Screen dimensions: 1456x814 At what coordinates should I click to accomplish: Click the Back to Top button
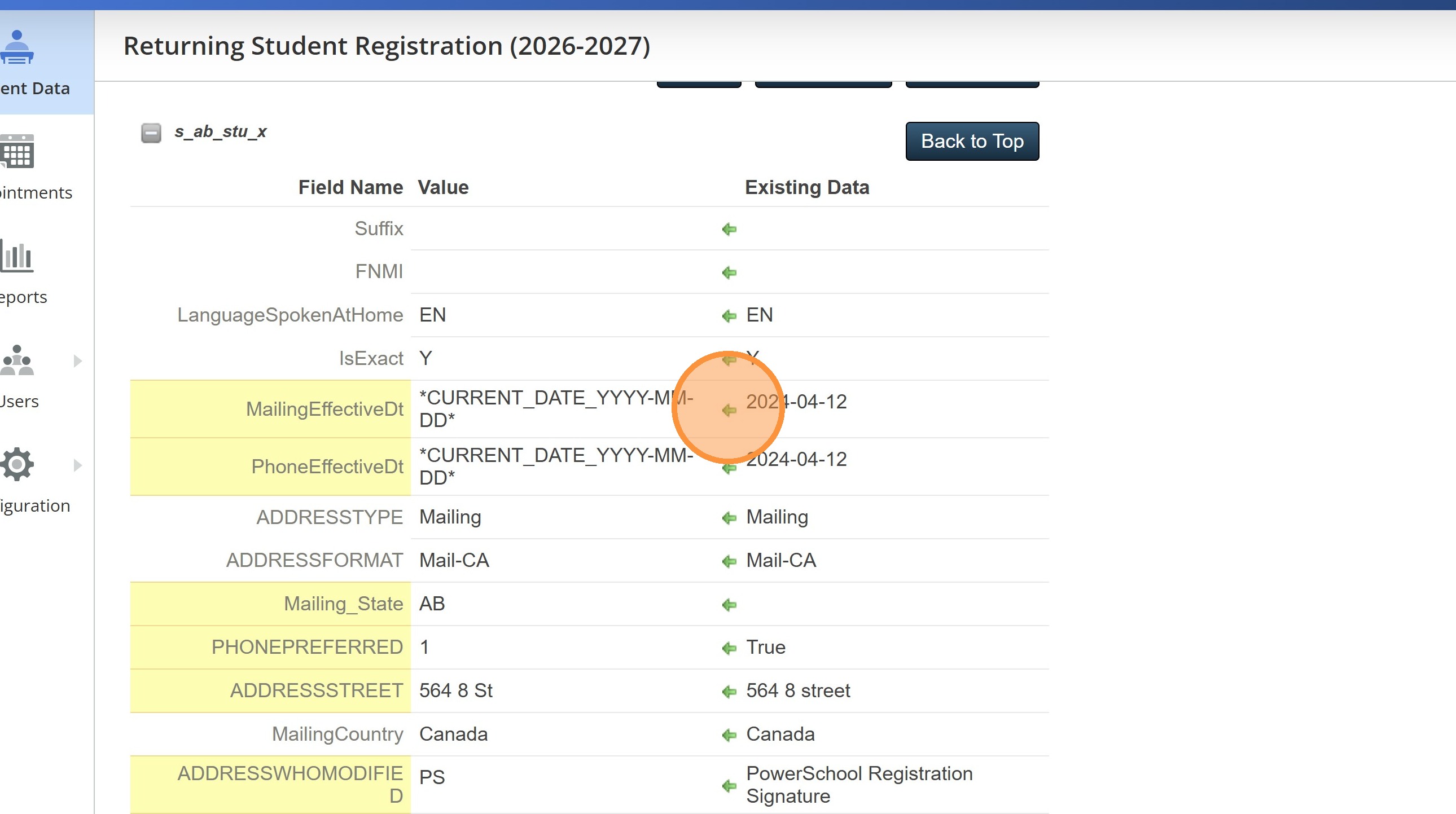click(972, 141)
